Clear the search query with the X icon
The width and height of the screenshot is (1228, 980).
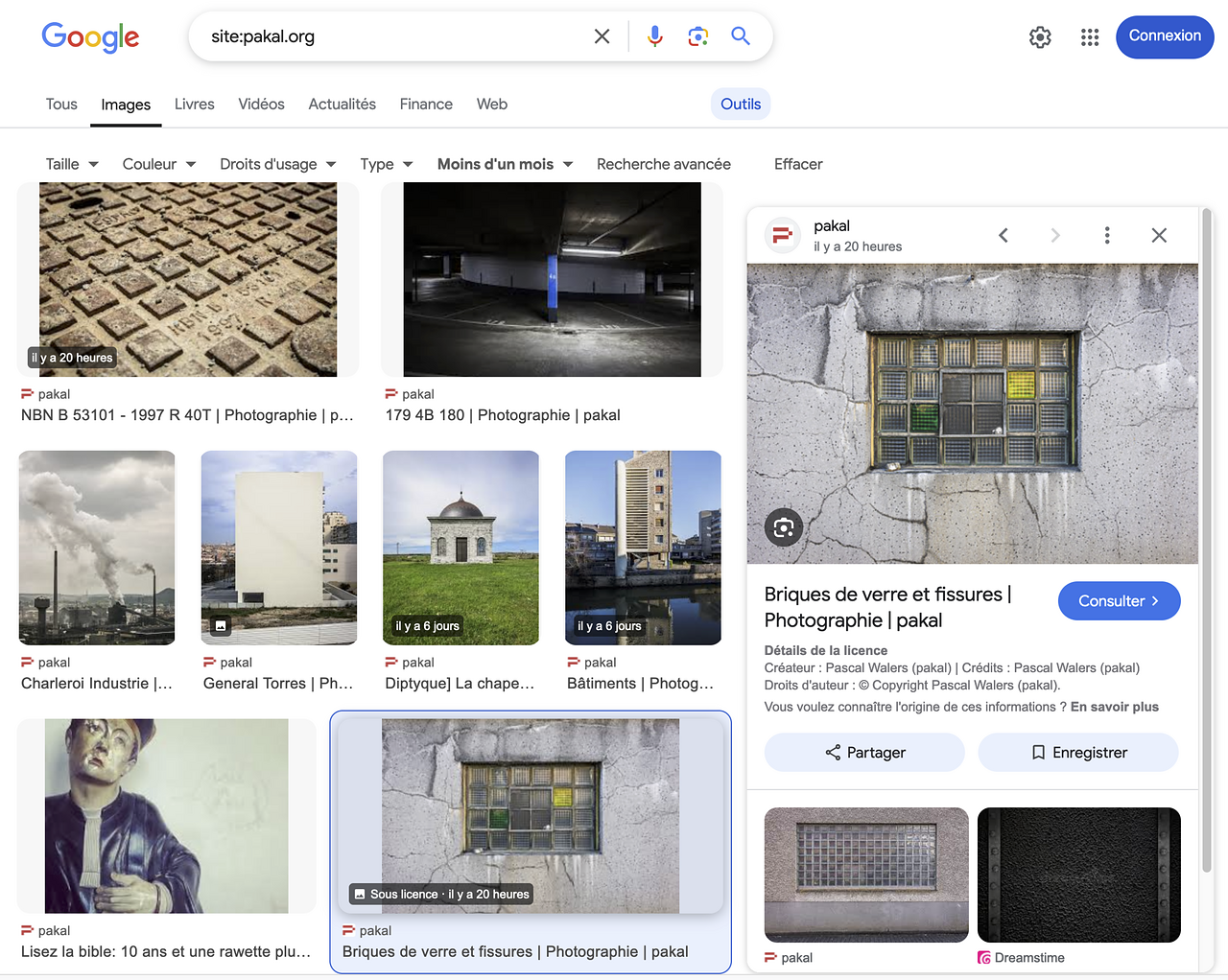tap(602, 35)
